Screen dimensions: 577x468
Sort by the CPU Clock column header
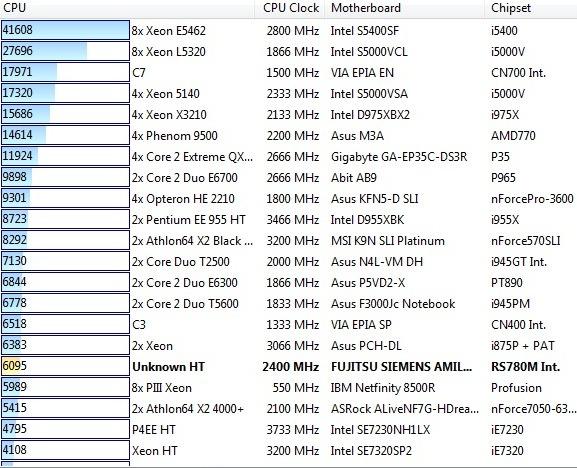tap(290, 8)
